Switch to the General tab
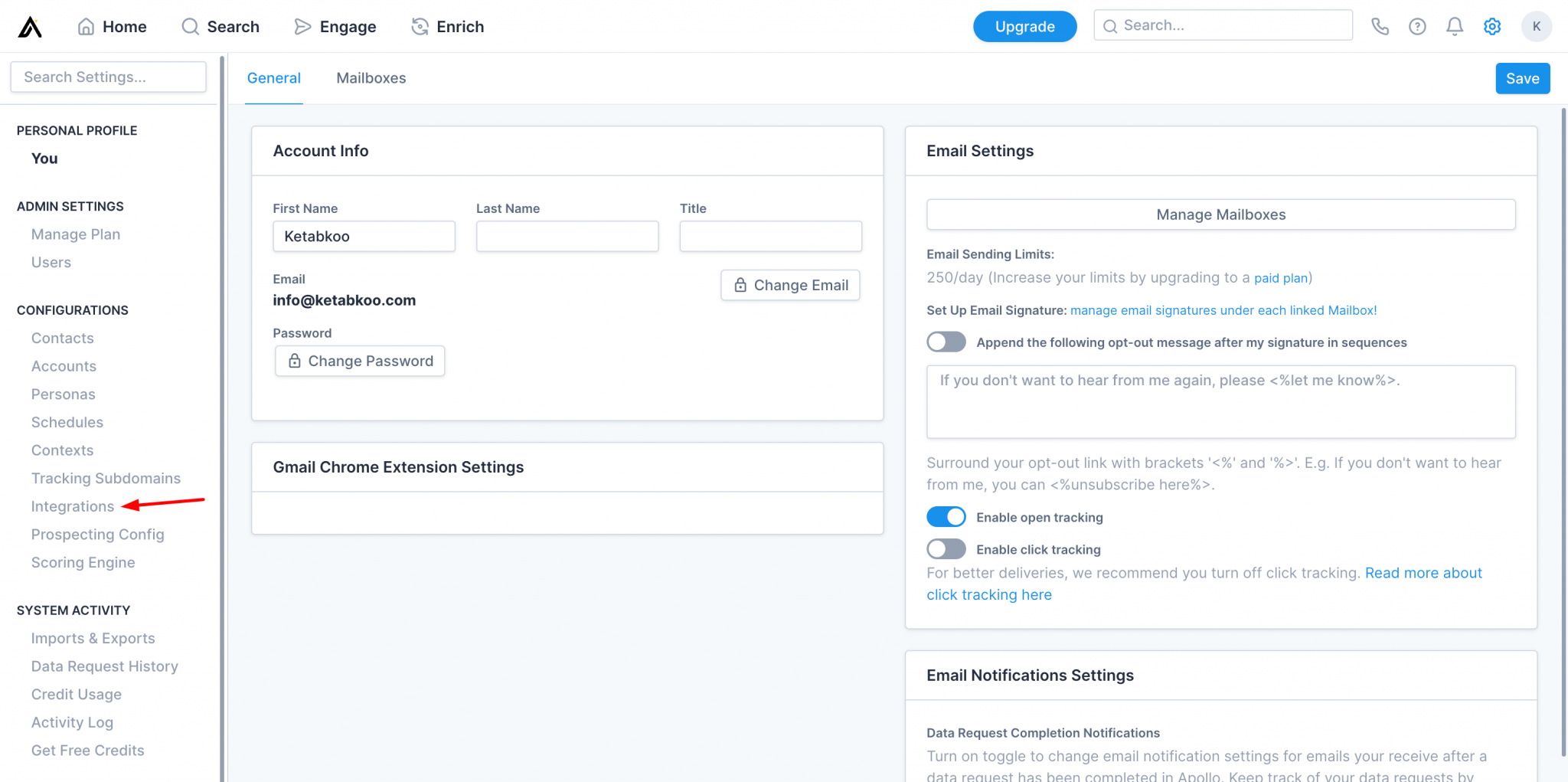 tap(274, 78)
